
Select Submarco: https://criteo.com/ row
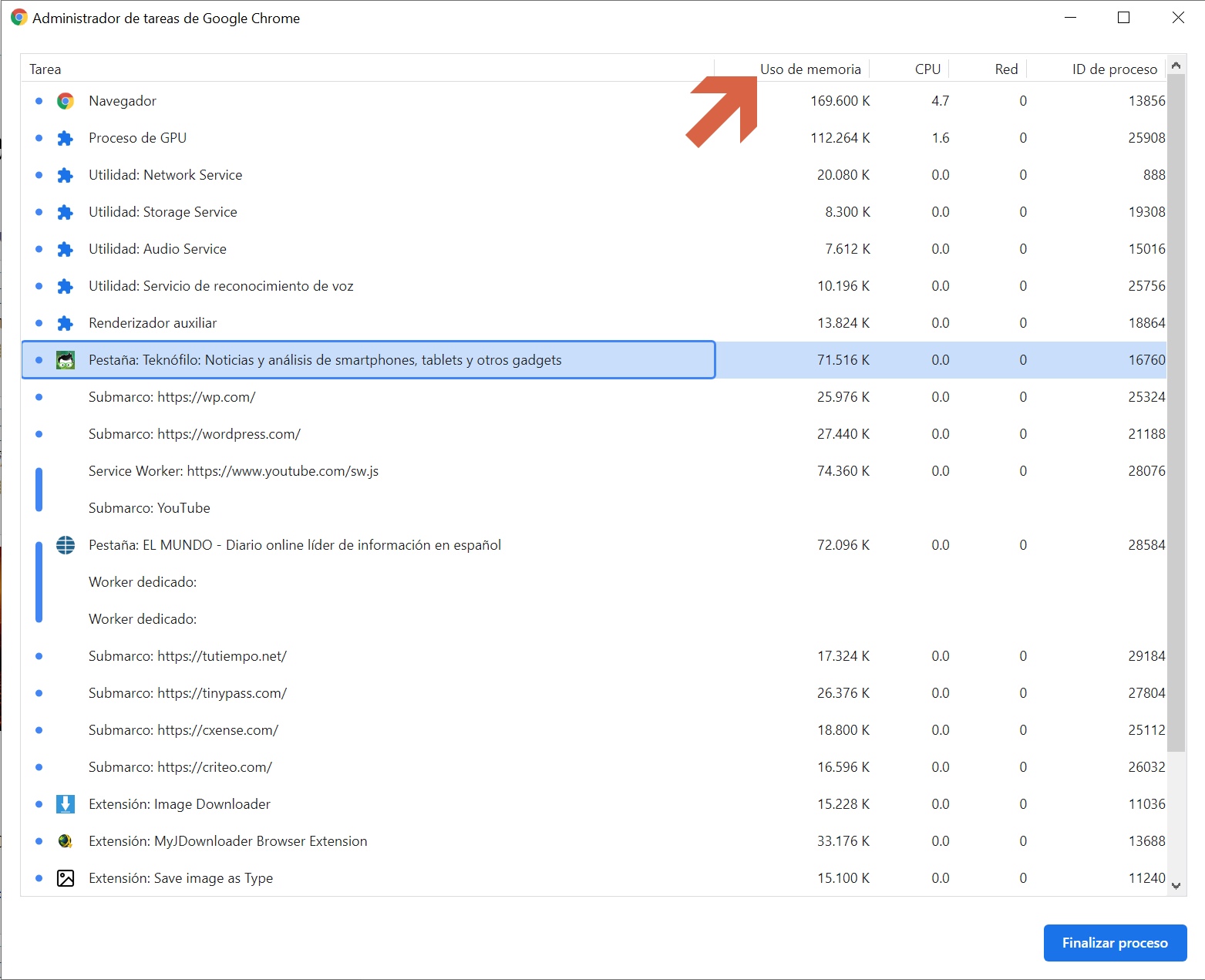594,767
